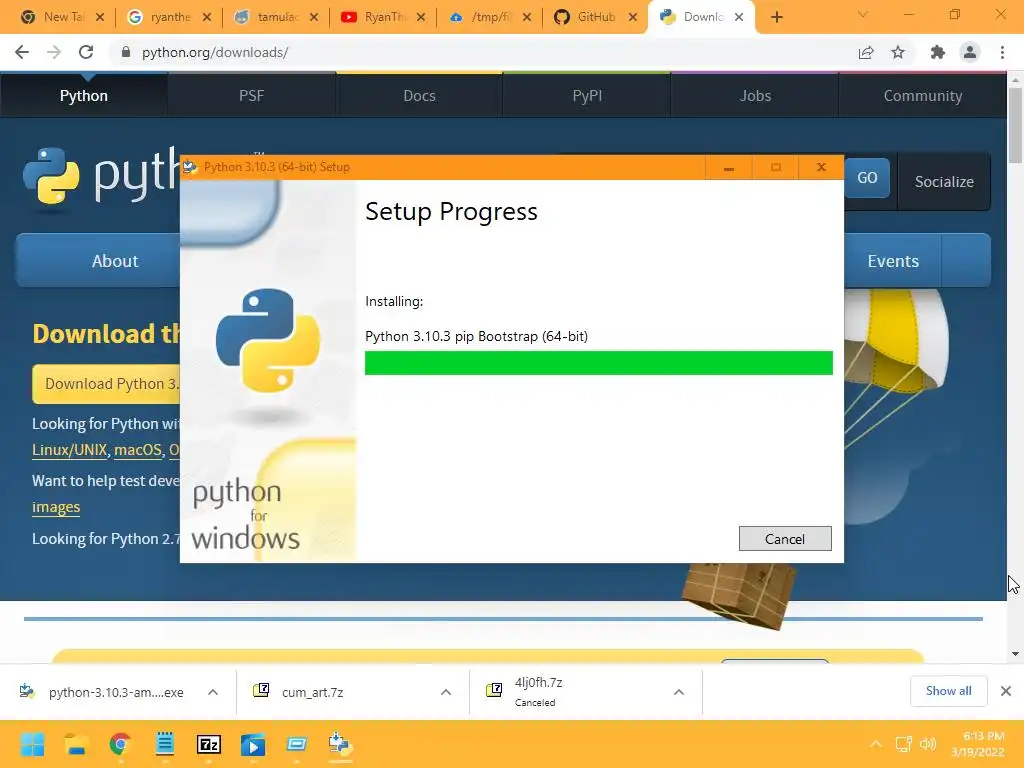Follow the macOS link
1024x768 pixels.
pos(138,450)
